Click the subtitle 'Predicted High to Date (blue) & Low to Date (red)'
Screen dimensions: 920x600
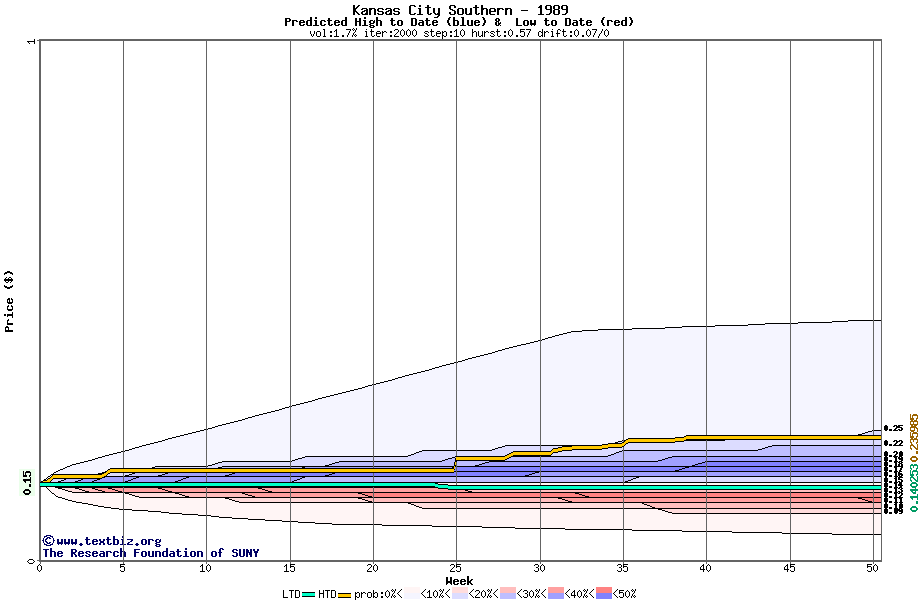(x=459, y=22)
